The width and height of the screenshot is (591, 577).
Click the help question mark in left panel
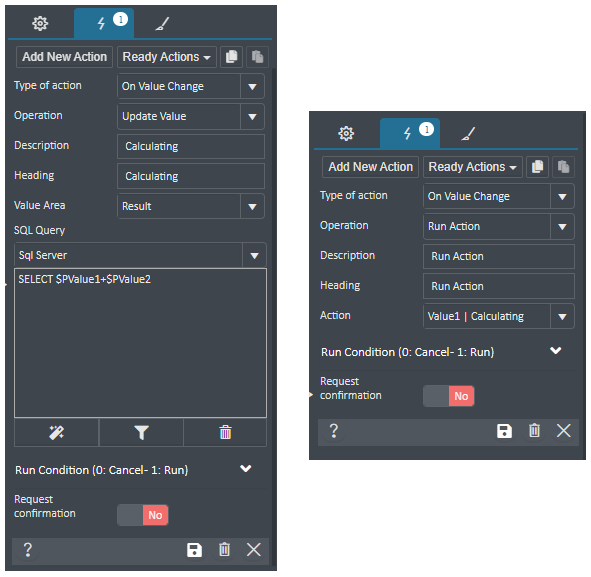(28, 550)
